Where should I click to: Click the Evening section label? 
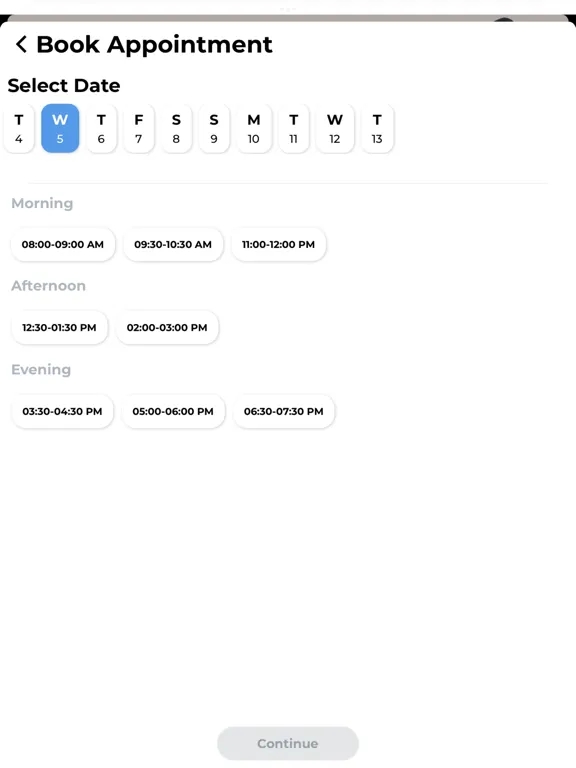point(41,369)
